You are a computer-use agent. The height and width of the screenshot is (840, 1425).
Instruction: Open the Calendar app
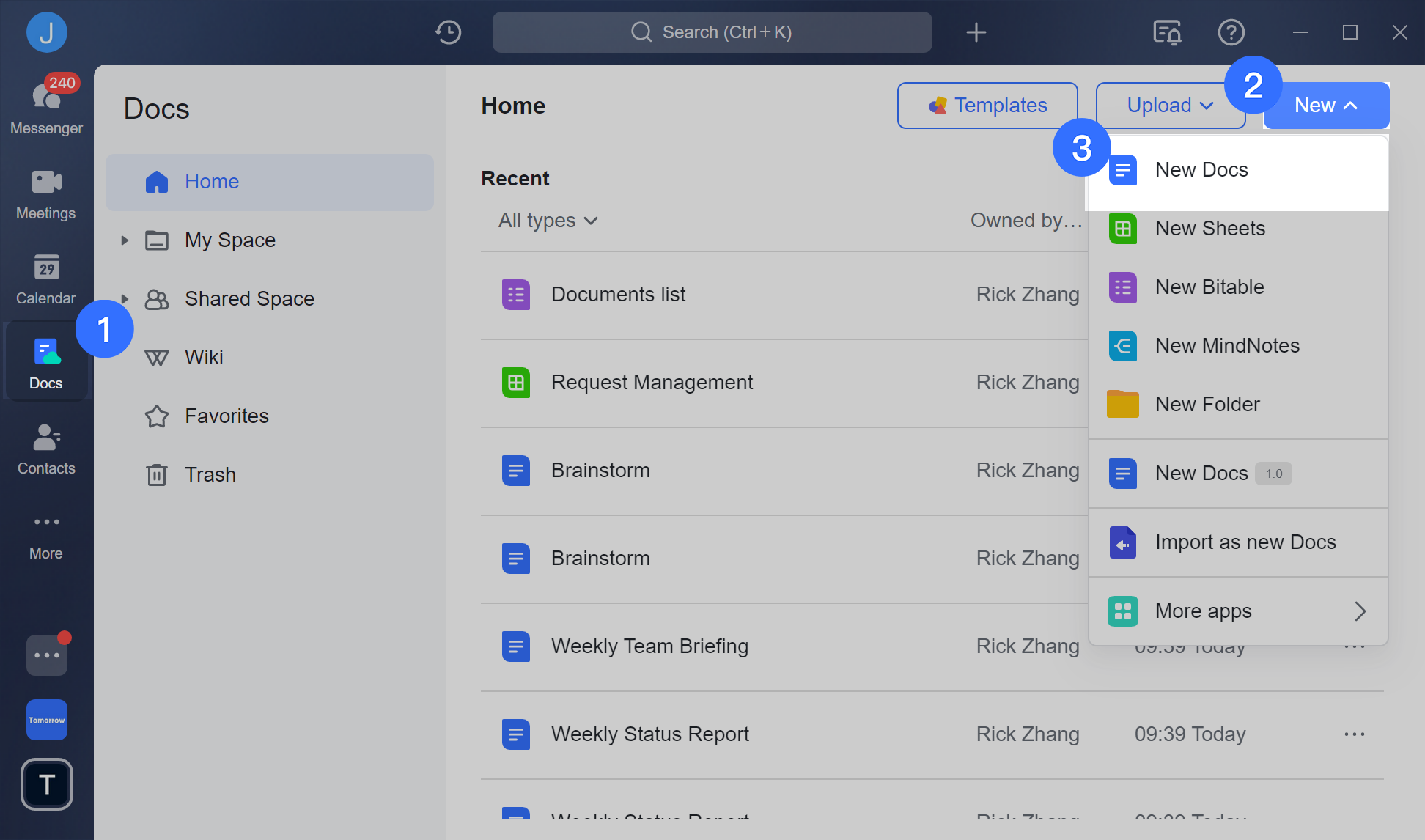(x=45, y=278)
